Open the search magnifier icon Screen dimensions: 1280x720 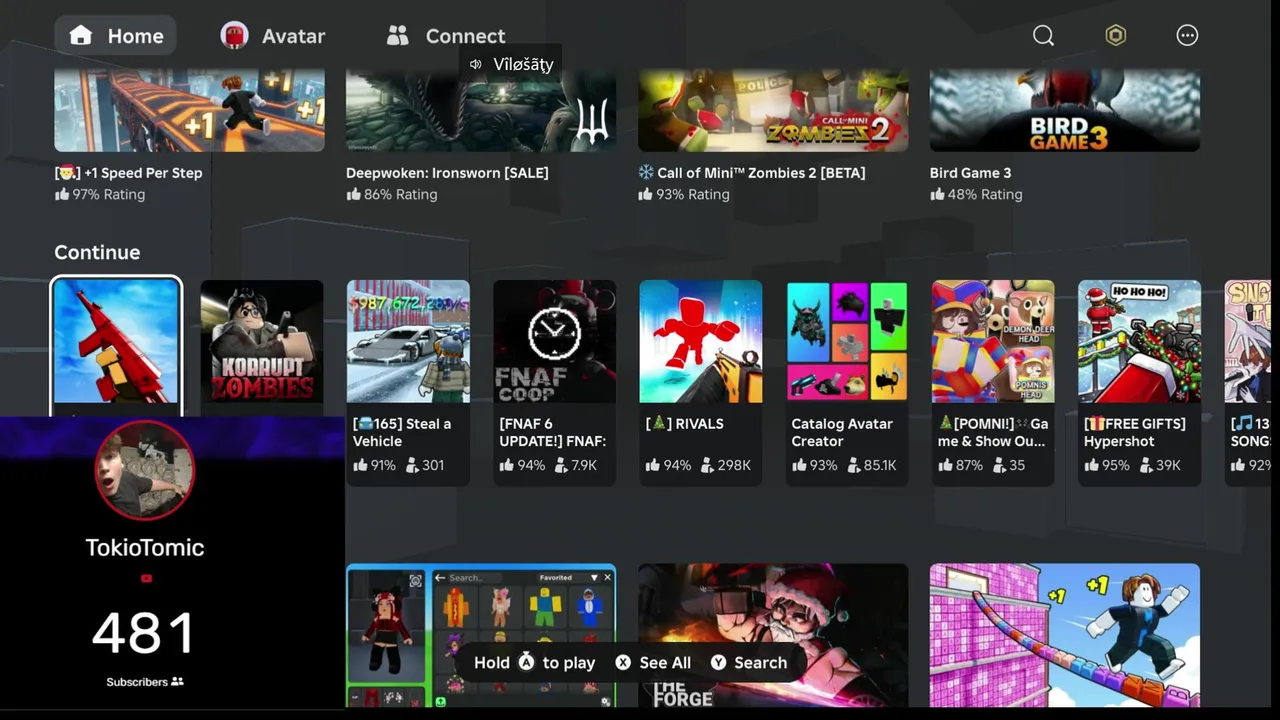1043,36
